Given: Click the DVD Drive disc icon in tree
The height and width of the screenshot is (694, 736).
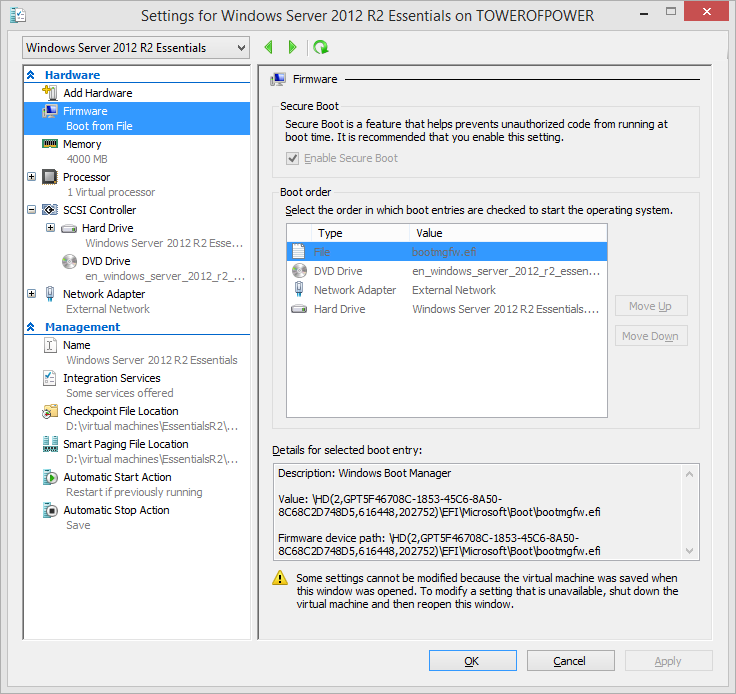Looking at the screenshot, I should pyautogui.click(x=69, y=261).
